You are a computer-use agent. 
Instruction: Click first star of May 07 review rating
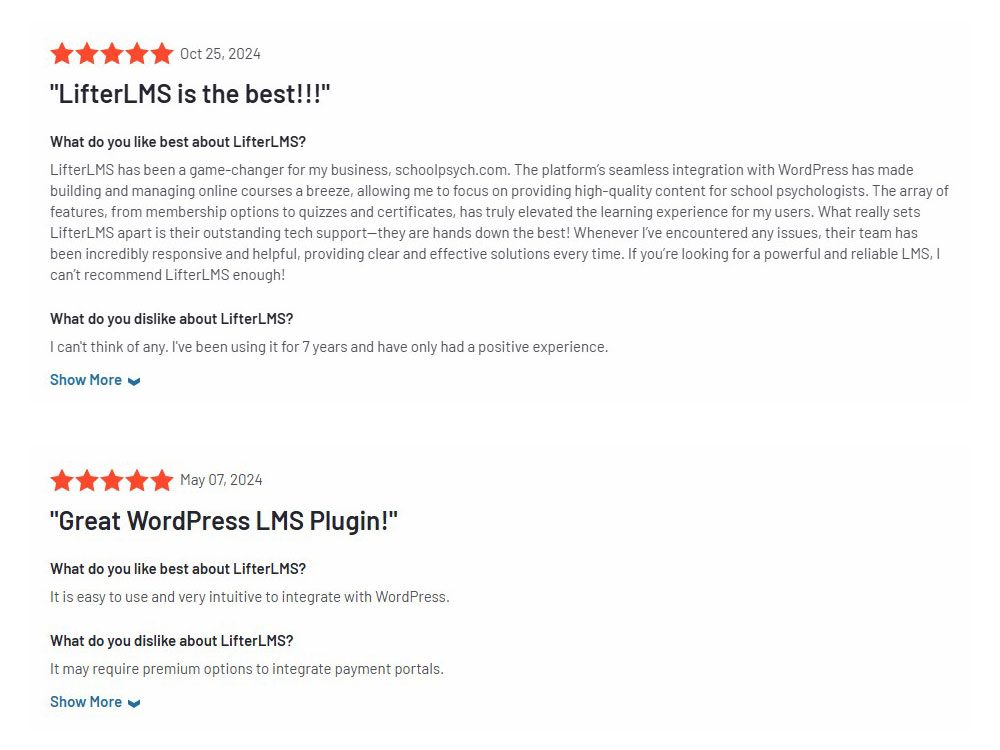click(62, 480)
